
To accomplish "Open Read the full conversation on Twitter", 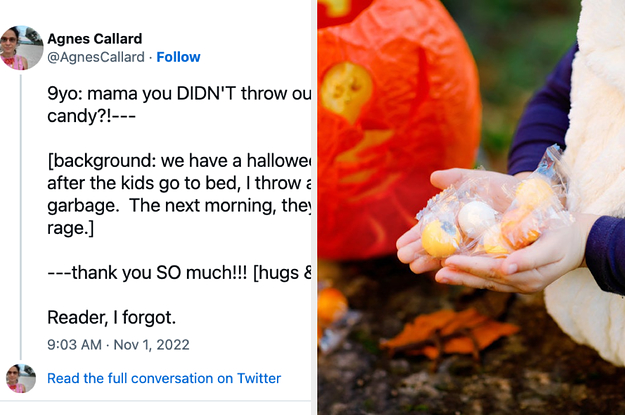I will coord(164,378).
